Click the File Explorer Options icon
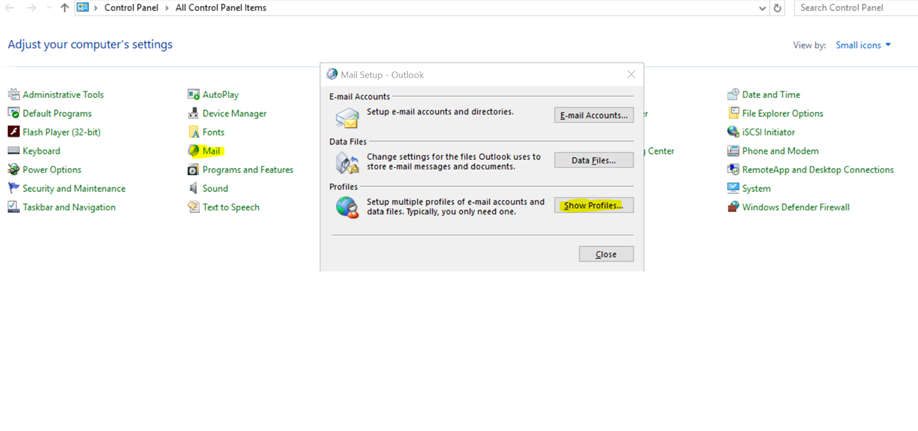The image size is (918, 431). 733,114
